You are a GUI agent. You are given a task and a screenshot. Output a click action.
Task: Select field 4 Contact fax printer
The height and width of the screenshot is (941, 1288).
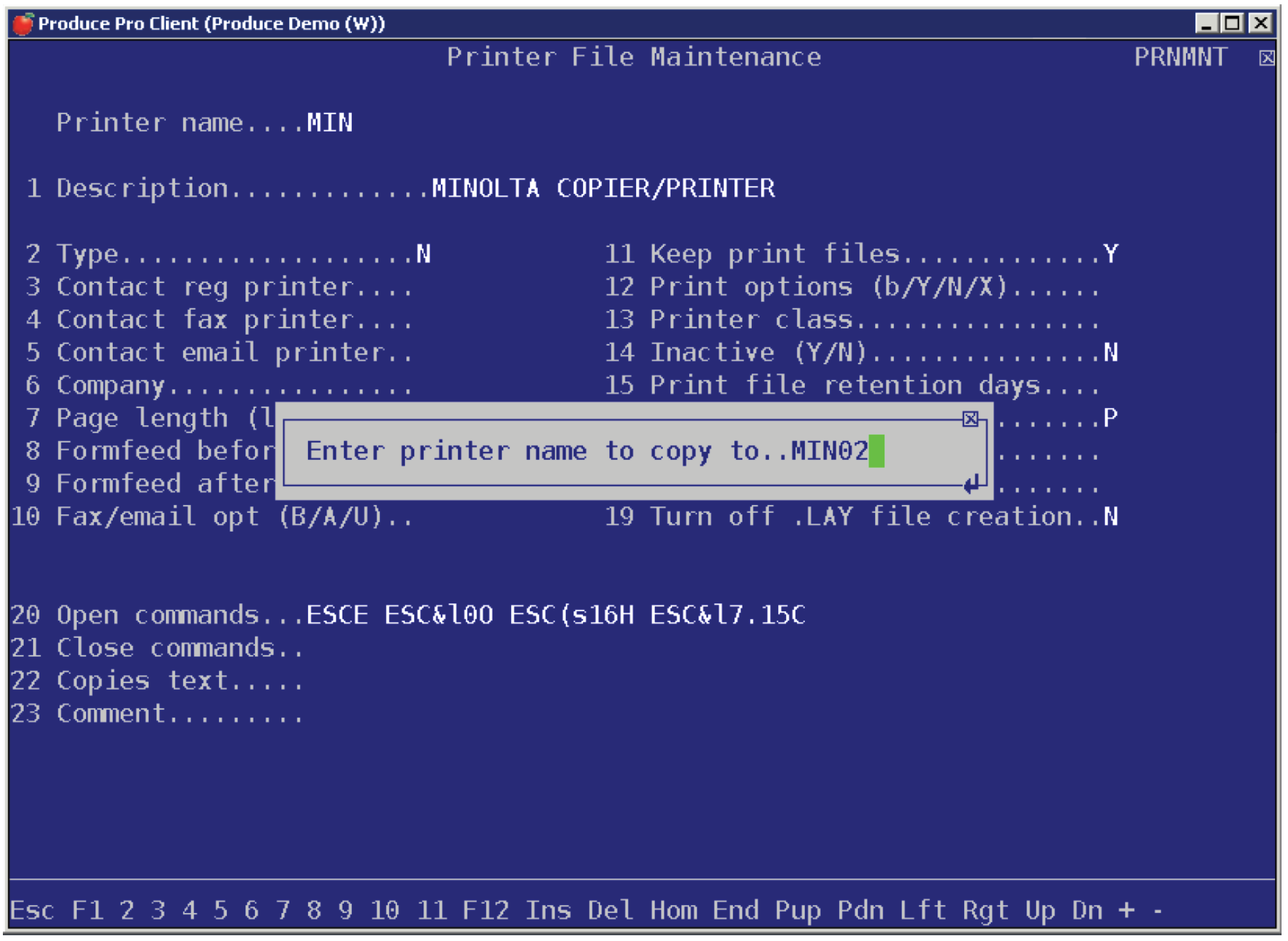[x=219, y=320]
